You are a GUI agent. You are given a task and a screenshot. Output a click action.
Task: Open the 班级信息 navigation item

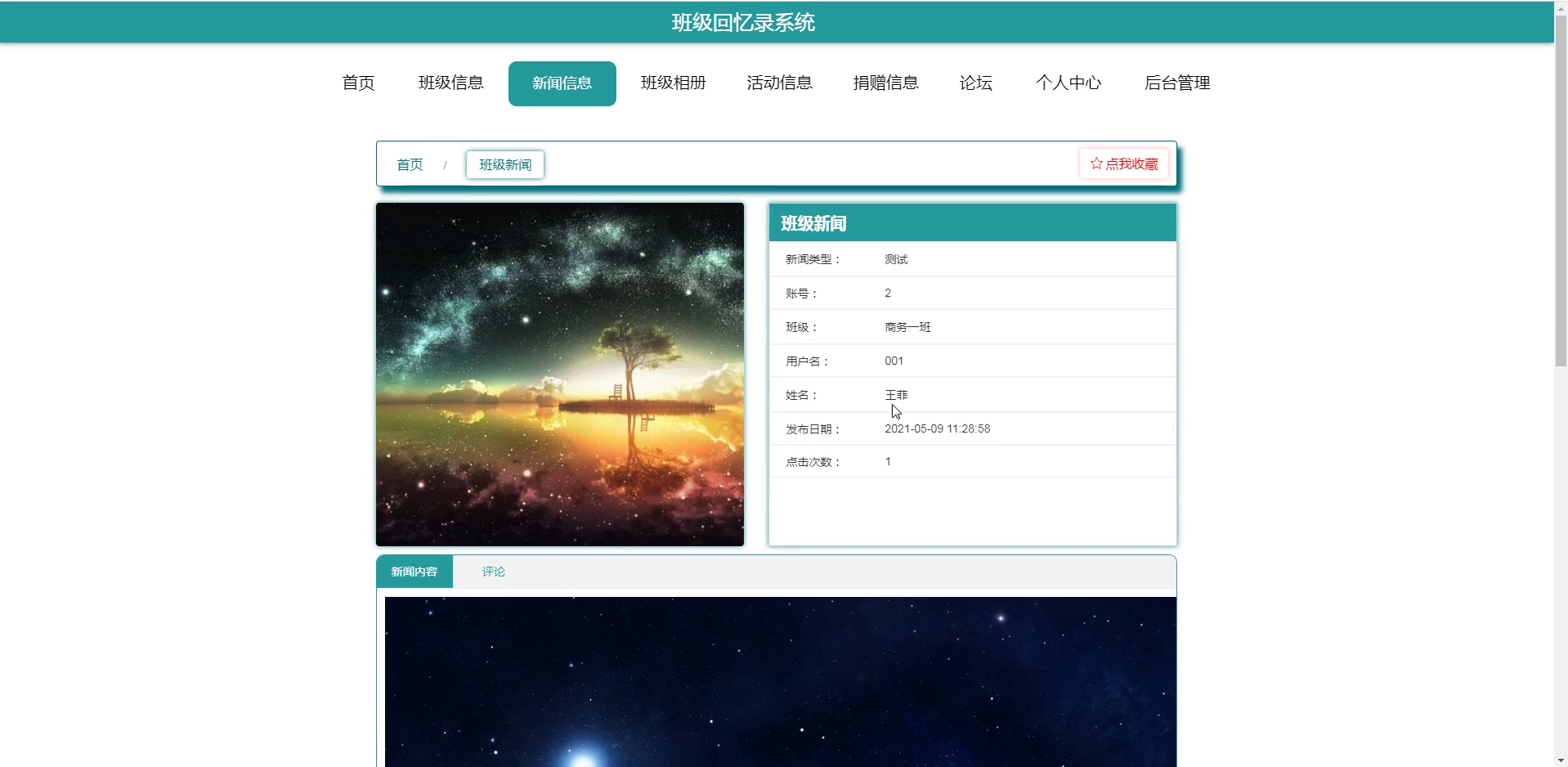click(x=450, y=83)
